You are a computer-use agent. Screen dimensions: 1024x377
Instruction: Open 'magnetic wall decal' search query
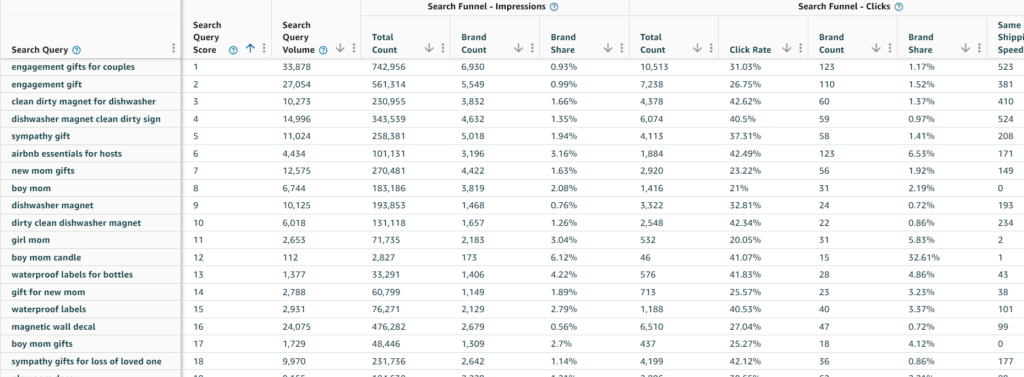53,327
